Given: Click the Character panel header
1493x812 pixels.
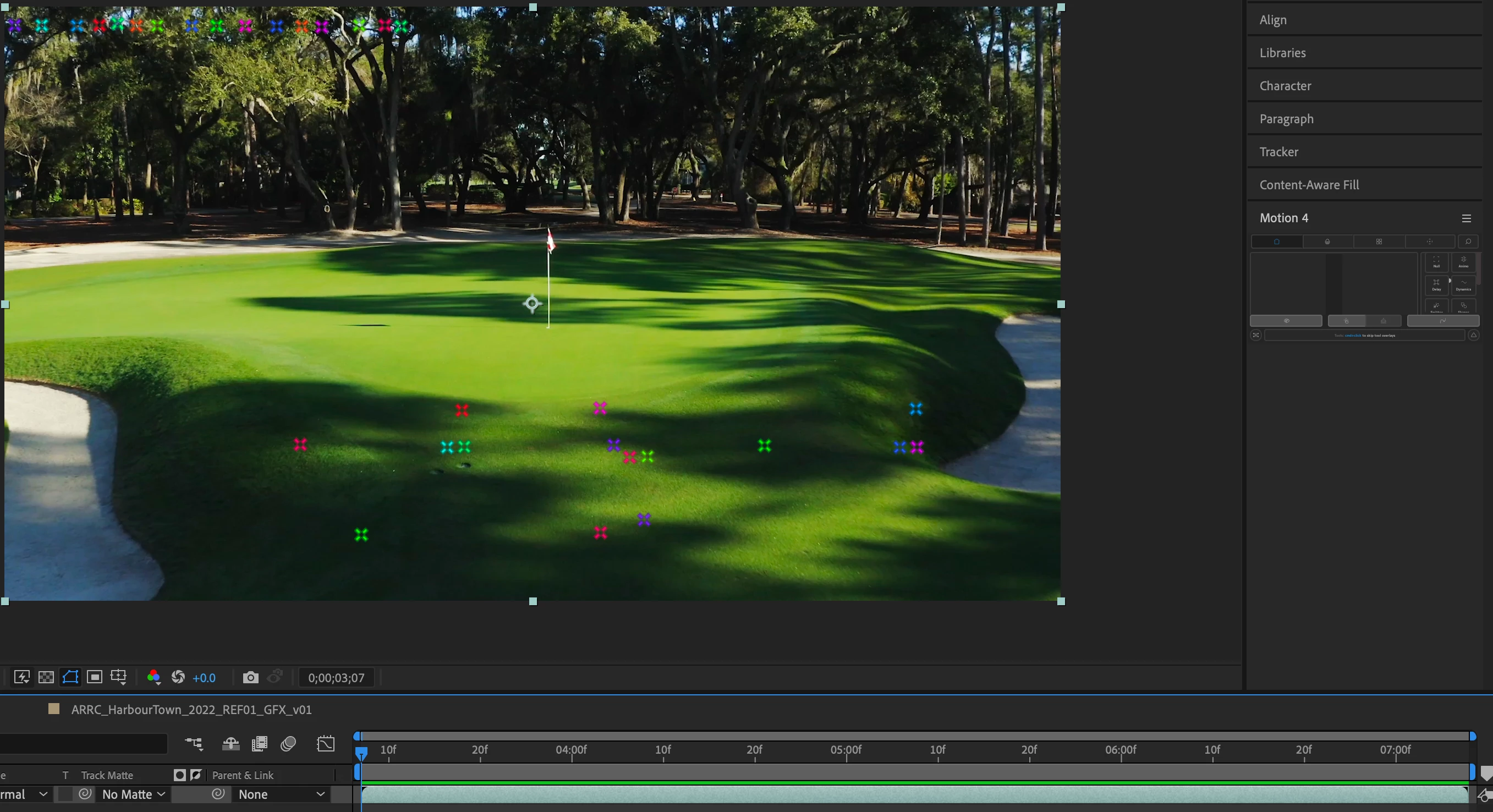Looking at the screenshot, I should tap(1285, 86).
